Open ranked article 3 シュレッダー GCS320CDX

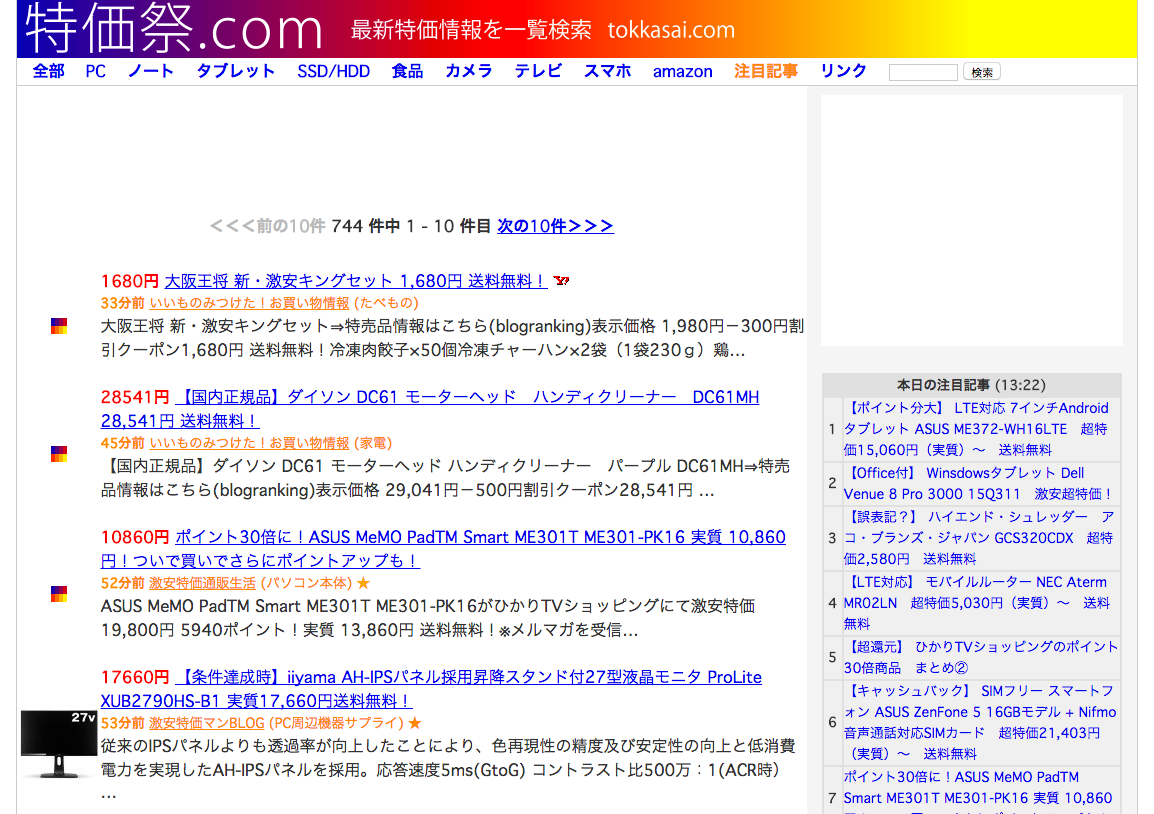point(979,538)
